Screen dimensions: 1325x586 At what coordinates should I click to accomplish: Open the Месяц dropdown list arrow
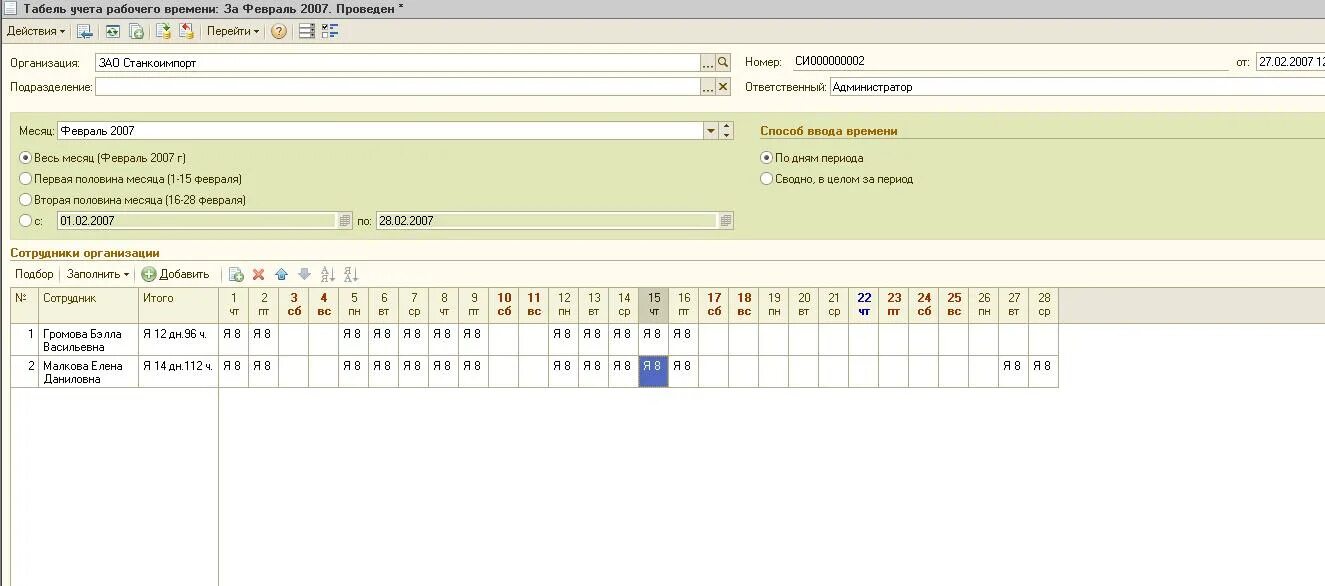pyautogui.click(x=711, y=131)
